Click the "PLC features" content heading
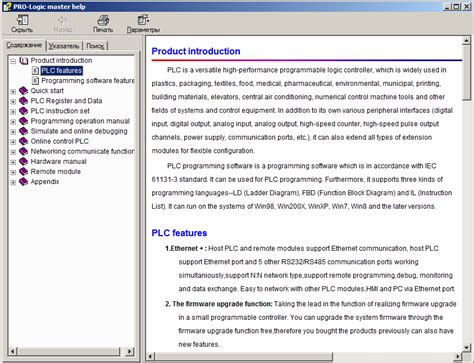The width and height of the screenshot is (474, 363). (x=179, y=233)
